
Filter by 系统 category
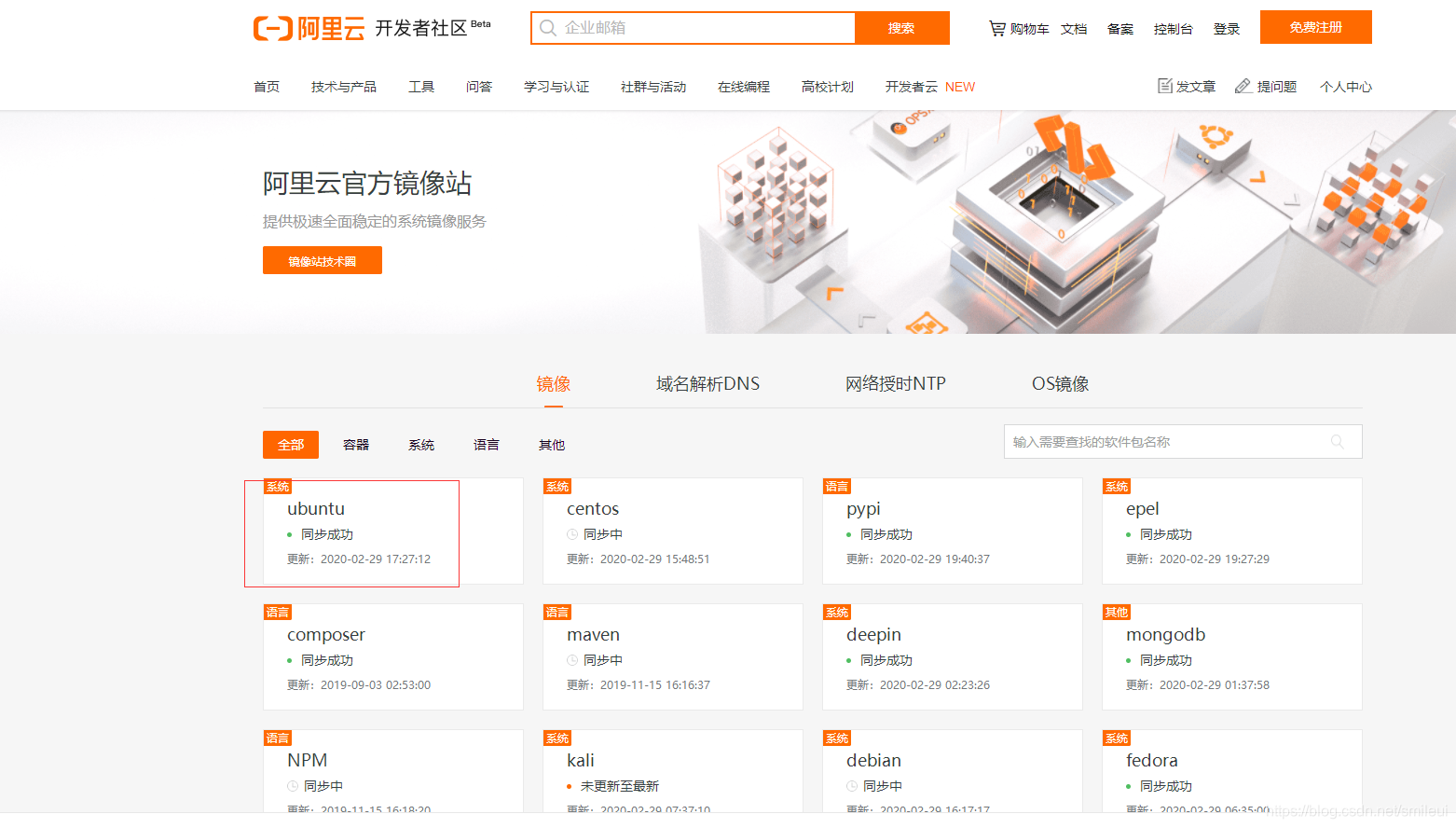tap(421, 445)
